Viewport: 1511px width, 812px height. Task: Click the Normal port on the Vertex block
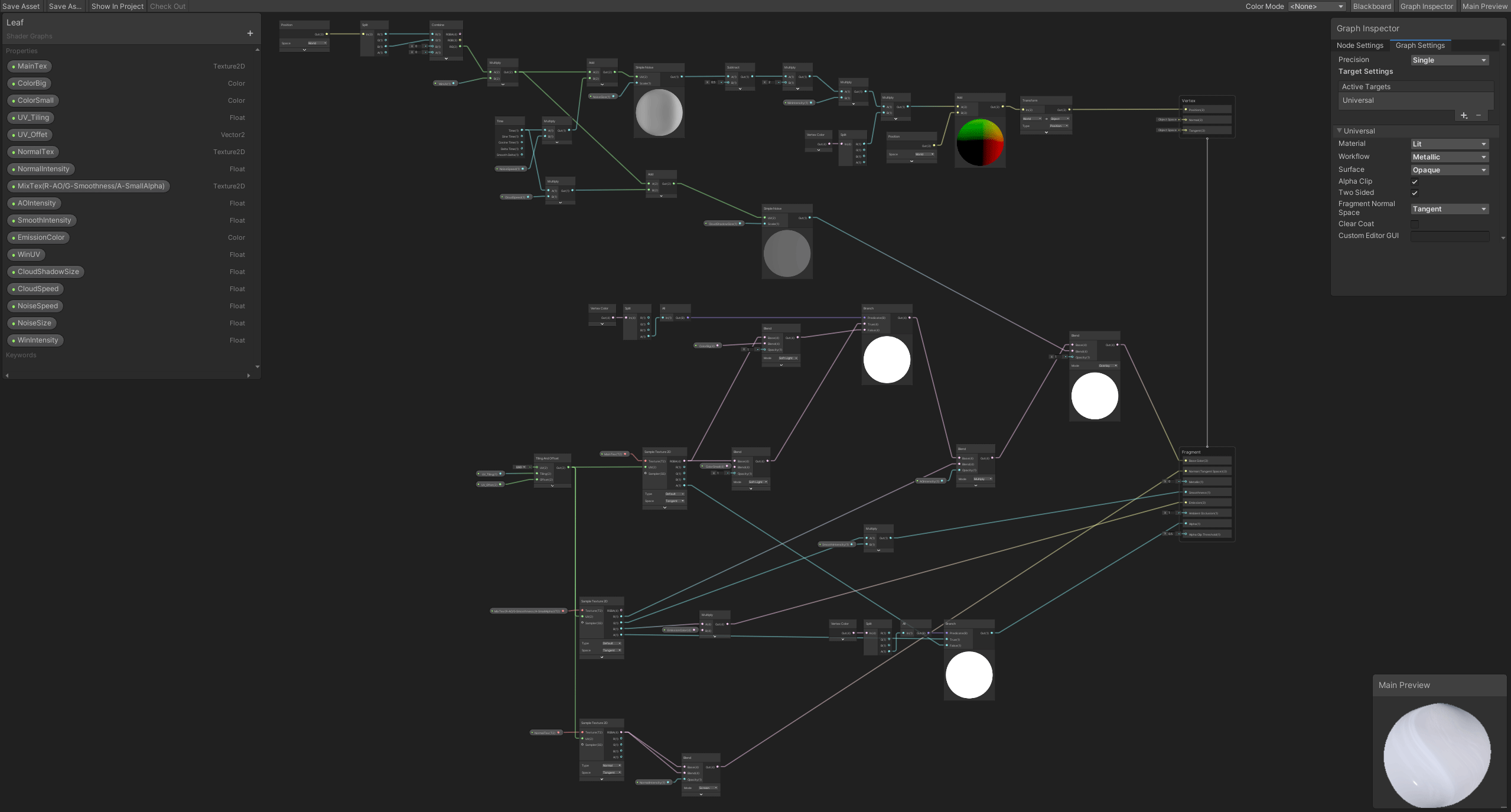click(x=1186, y=120)
